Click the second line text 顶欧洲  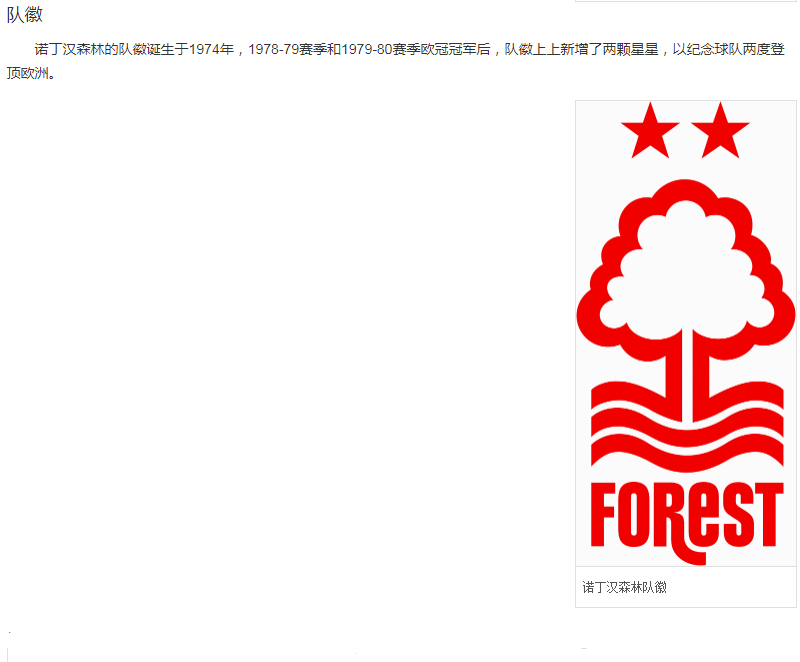point(28,73)
